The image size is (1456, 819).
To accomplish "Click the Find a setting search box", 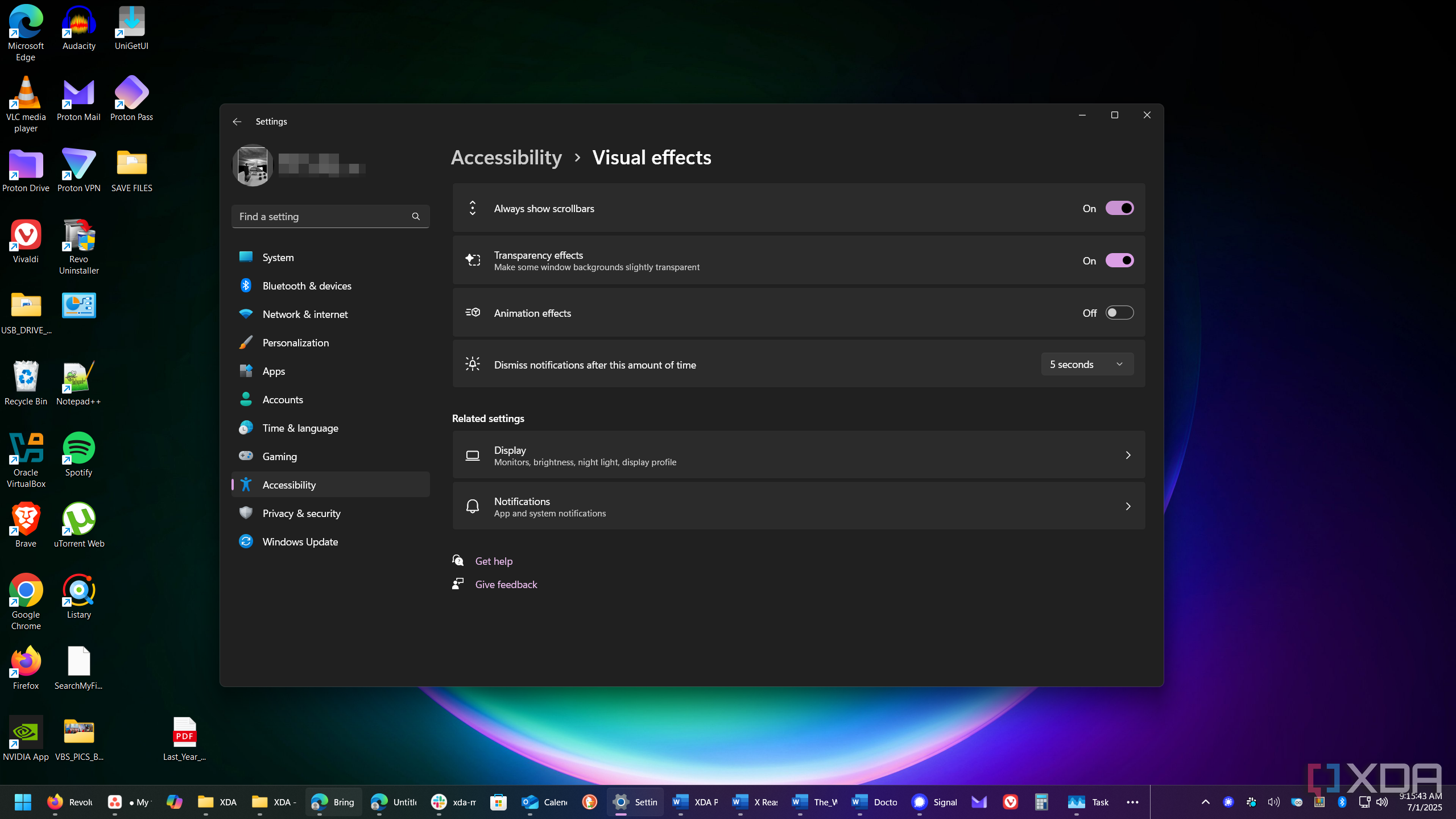I will [x=330, y=216].
